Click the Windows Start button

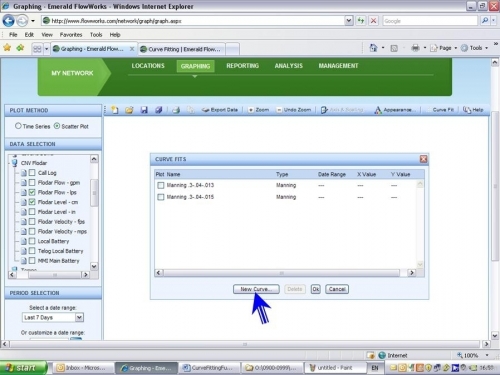pos(23,368)
